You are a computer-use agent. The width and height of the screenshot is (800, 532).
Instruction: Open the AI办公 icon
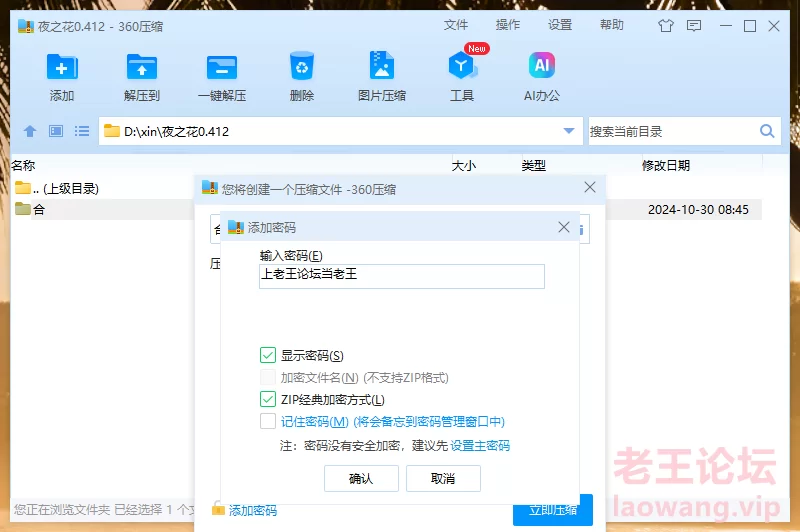(x=541, y=65)
